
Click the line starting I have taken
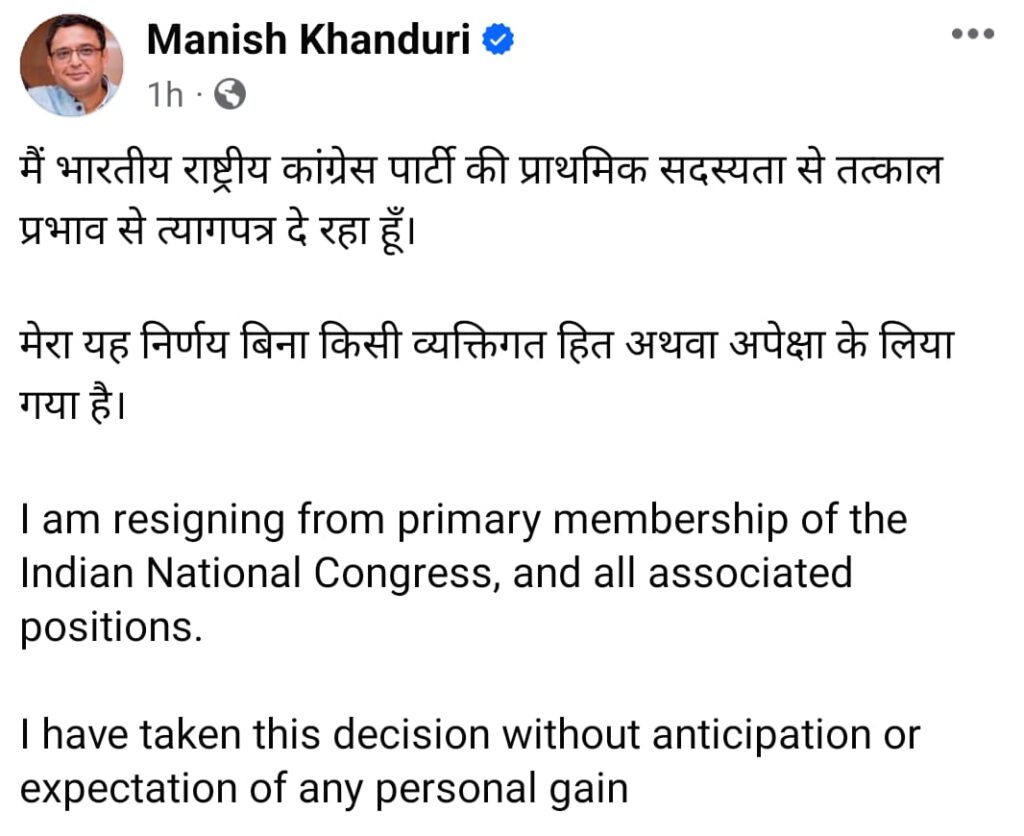coord(470,735)
